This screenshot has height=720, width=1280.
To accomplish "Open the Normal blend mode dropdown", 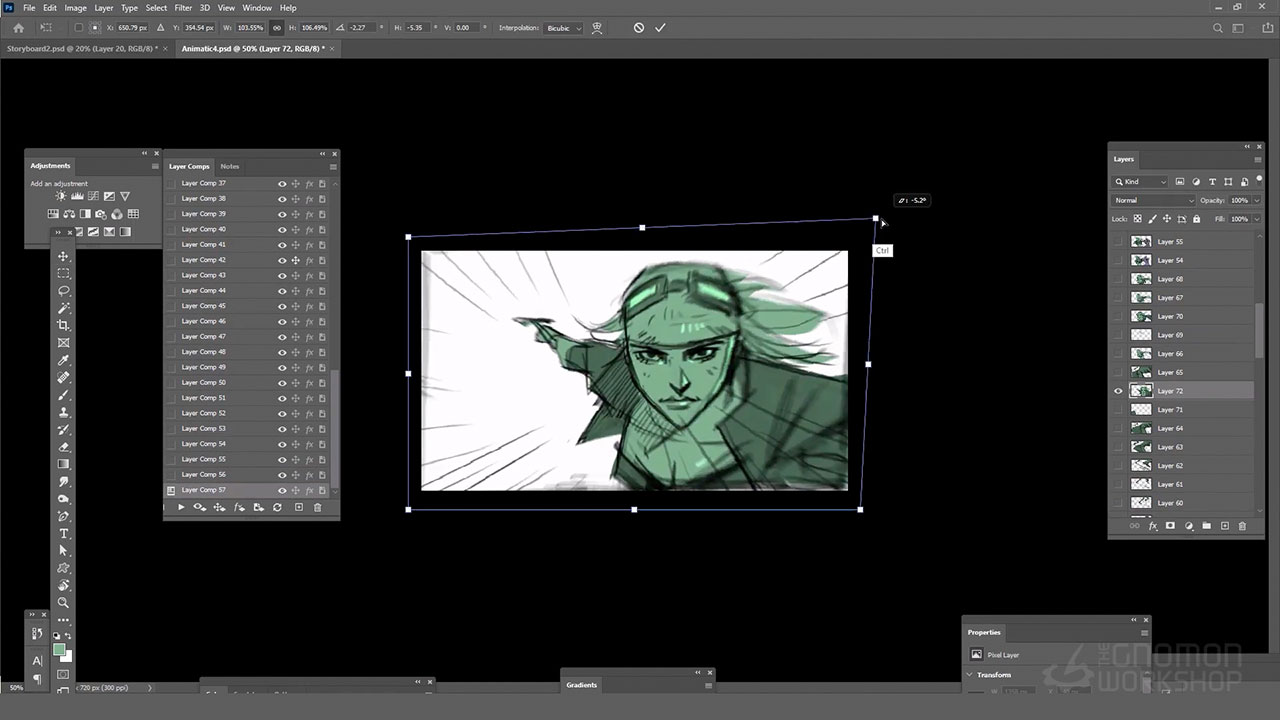I will click(x=1153, y=201).
